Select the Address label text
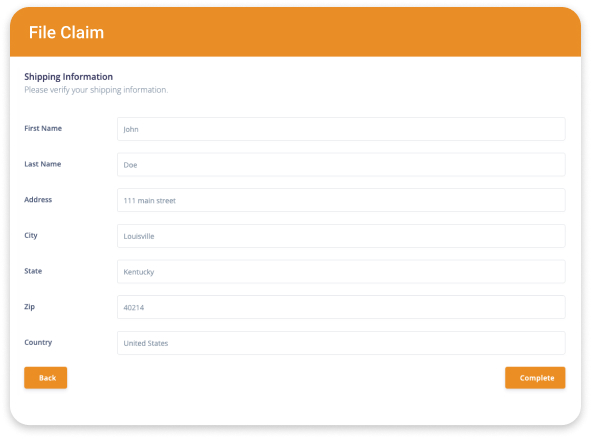 38,200
